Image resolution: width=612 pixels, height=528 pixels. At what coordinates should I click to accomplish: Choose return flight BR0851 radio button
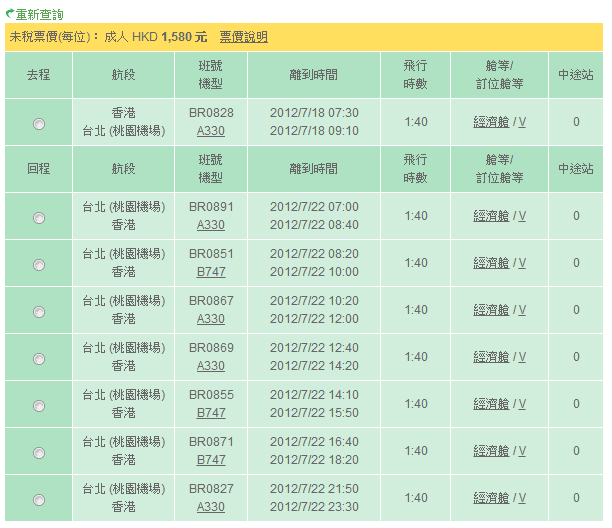[x=39, y=265]
